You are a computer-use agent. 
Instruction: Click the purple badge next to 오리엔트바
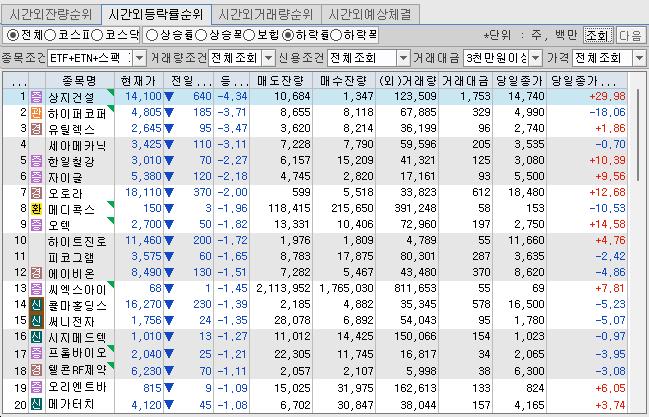36,388
